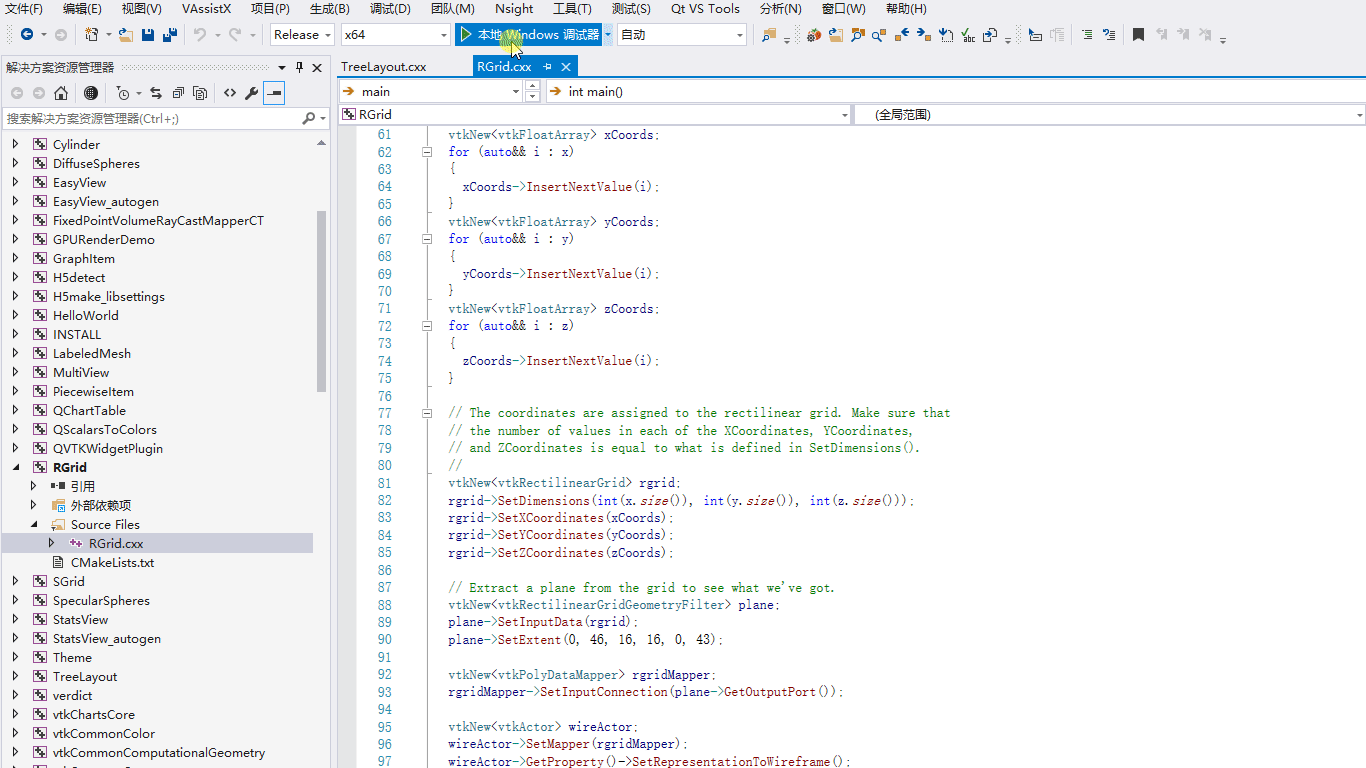Collapse code block at line 67

point(427,239)
